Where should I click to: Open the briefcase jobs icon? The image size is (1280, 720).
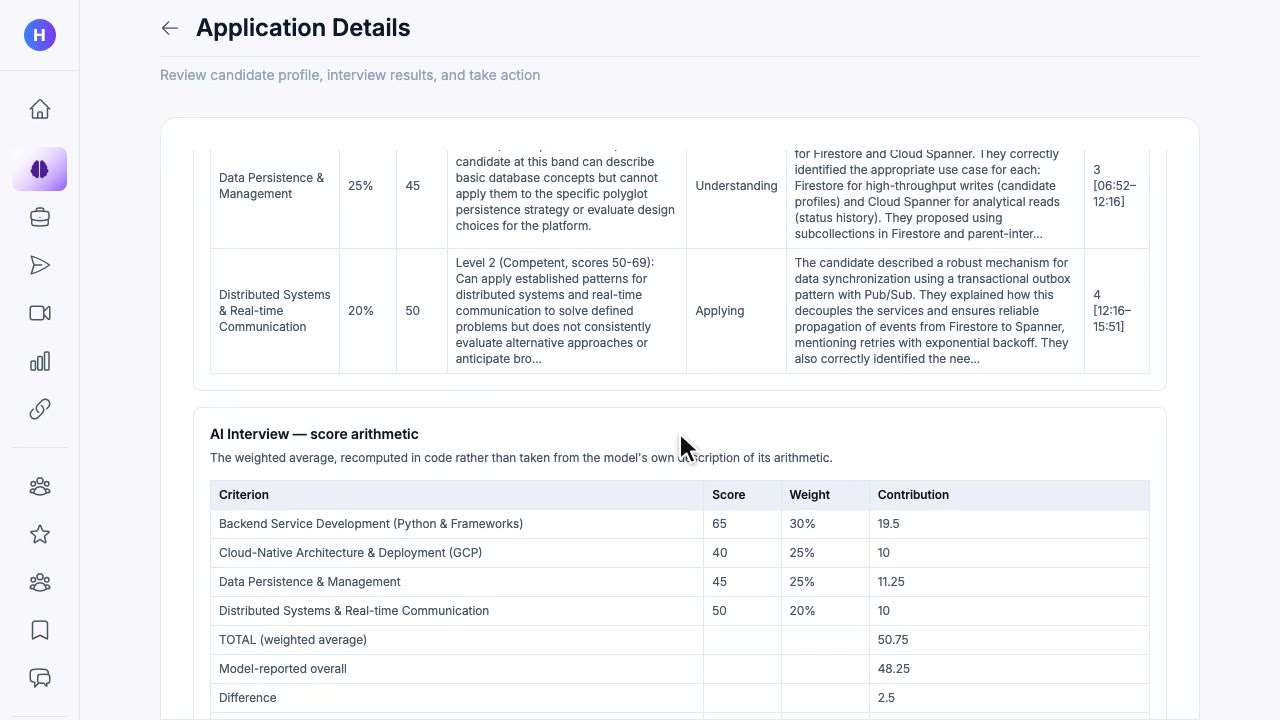(x=40, y=217)
